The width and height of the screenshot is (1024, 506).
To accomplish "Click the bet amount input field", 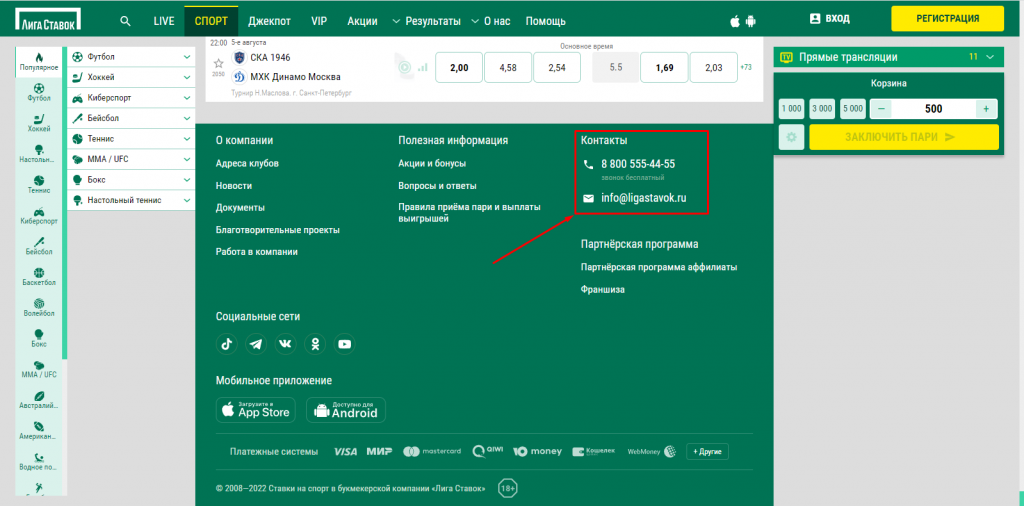I will [933, 108].
